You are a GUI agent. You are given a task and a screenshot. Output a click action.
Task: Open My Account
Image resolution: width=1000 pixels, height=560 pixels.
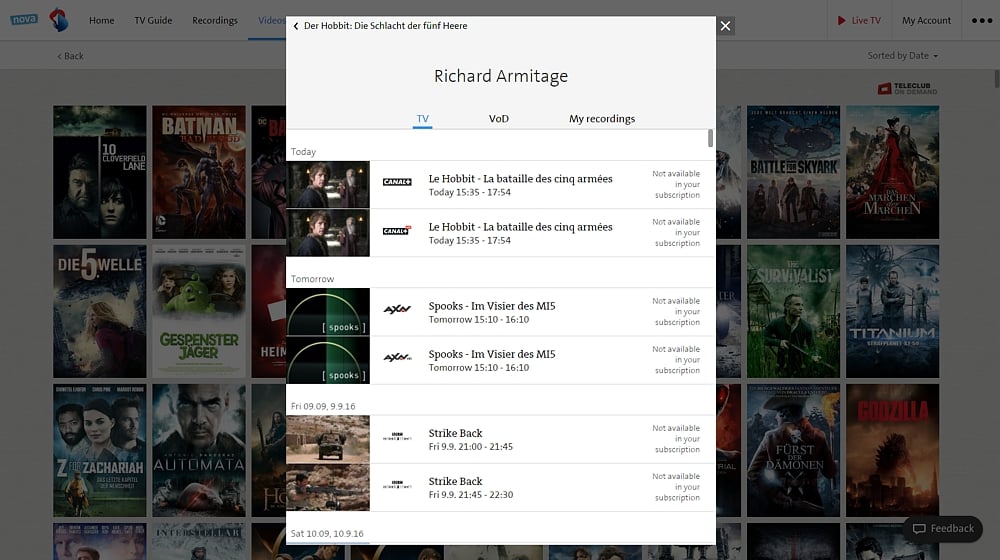click(926, 20)
